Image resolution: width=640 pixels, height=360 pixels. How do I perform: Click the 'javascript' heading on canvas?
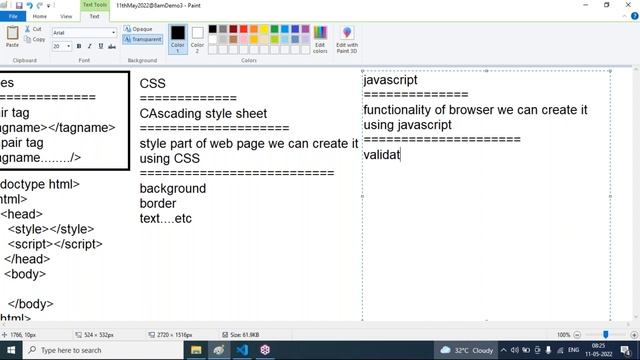click(390, 80)
